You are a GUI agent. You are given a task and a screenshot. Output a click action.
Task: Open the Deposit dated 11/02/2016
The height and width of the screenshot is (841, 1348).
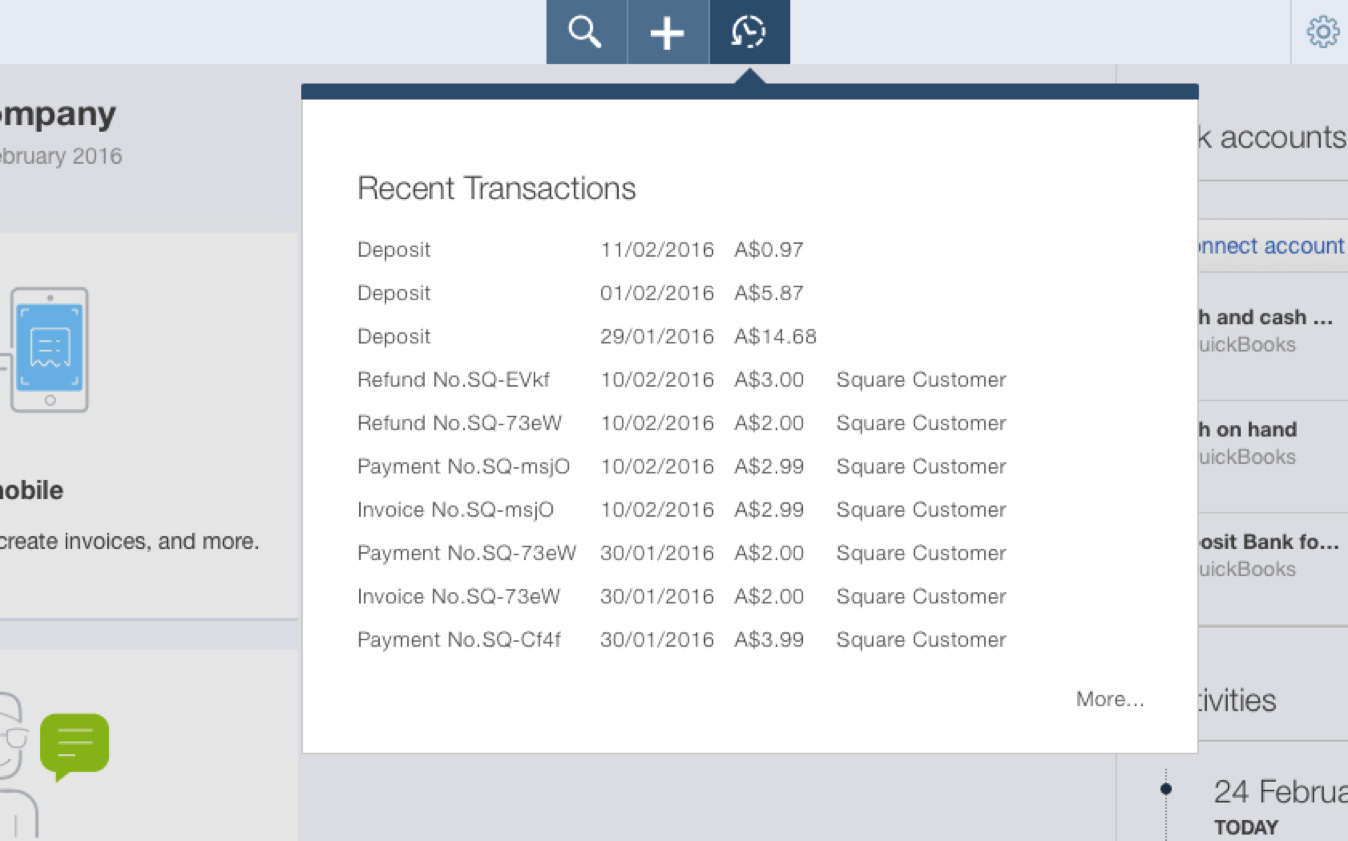click(x=394, y=249)
